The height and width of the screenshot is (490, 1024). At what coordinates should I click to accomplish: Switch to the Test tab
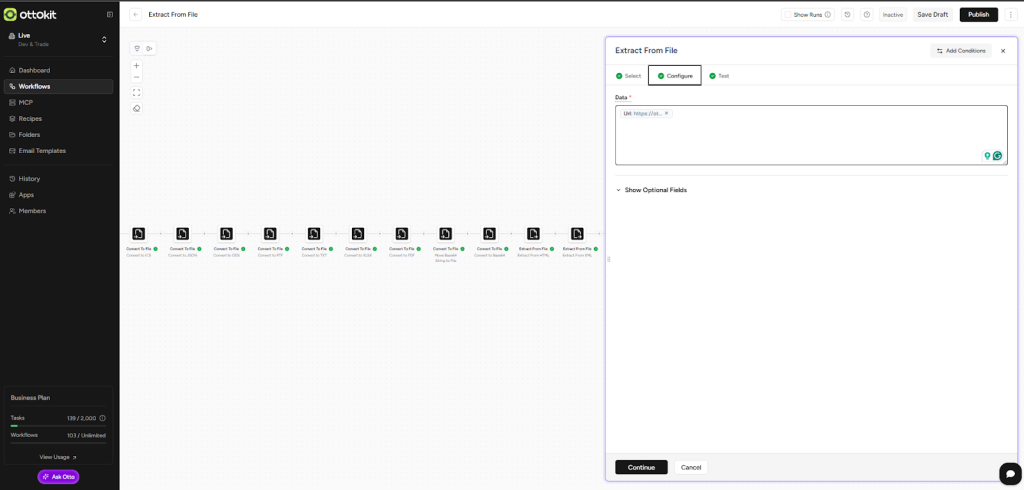tap(719, 76)
